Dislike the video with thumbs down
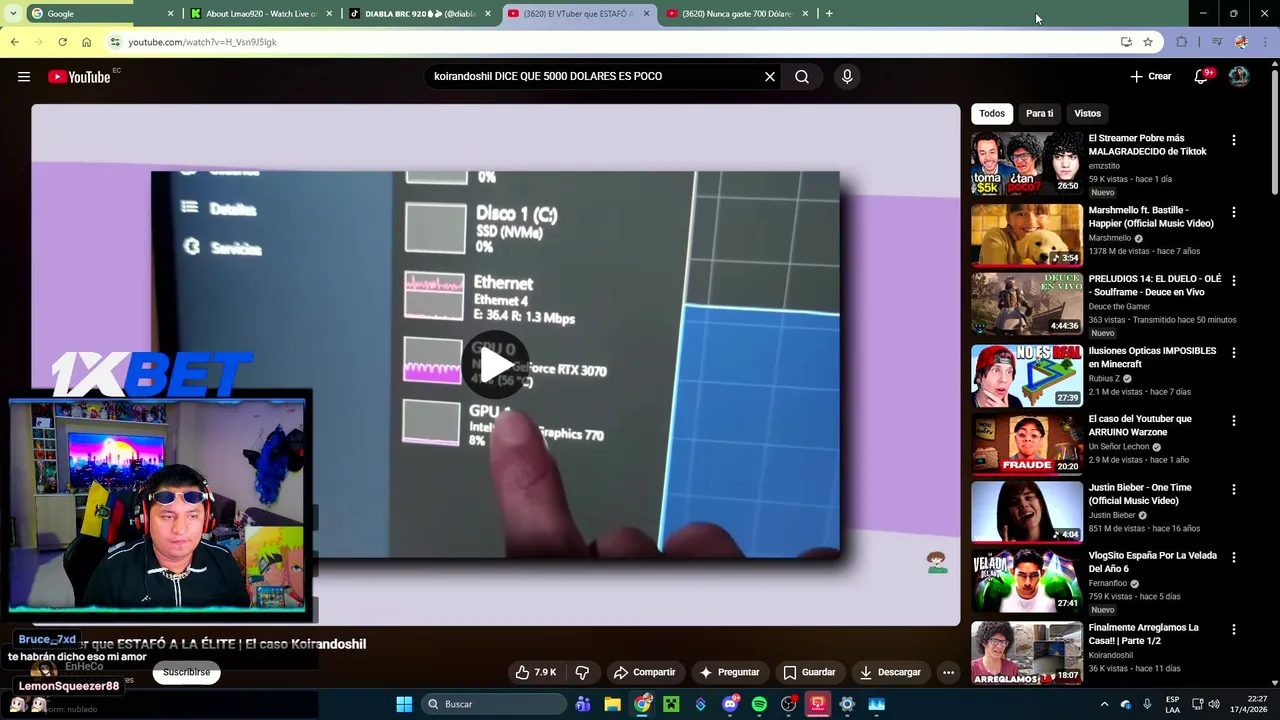This screenshot has width=1280, height=720. click(582, 672)
